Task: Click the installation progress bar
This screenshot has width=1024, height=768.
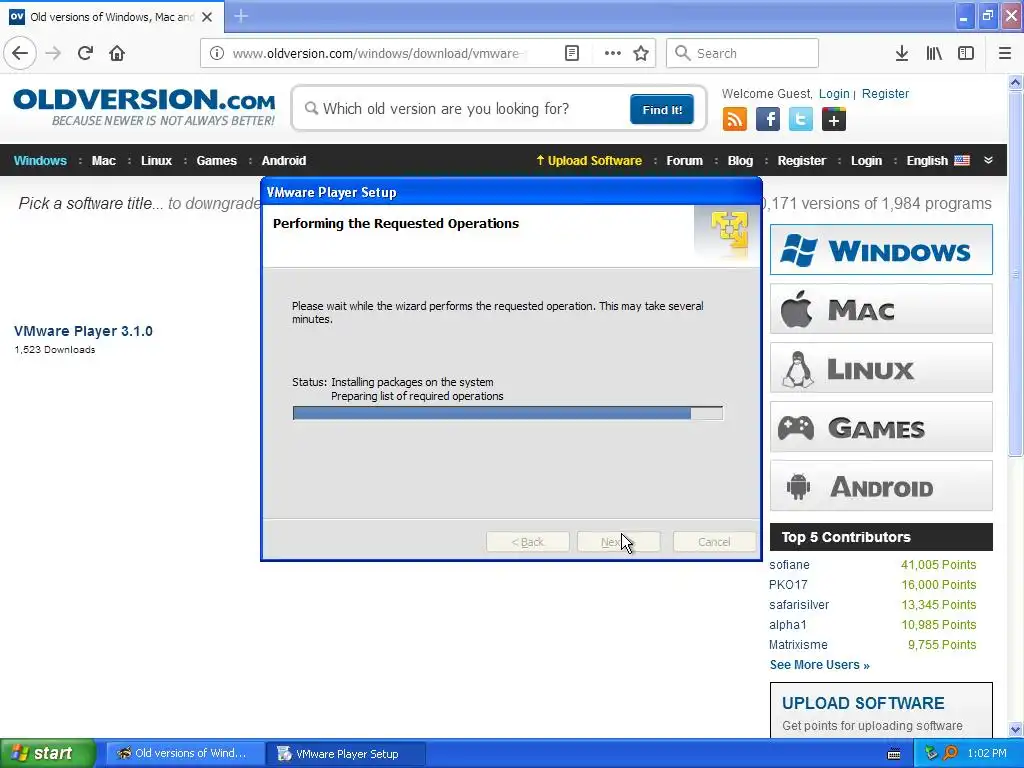Action: tap(507, 413)
